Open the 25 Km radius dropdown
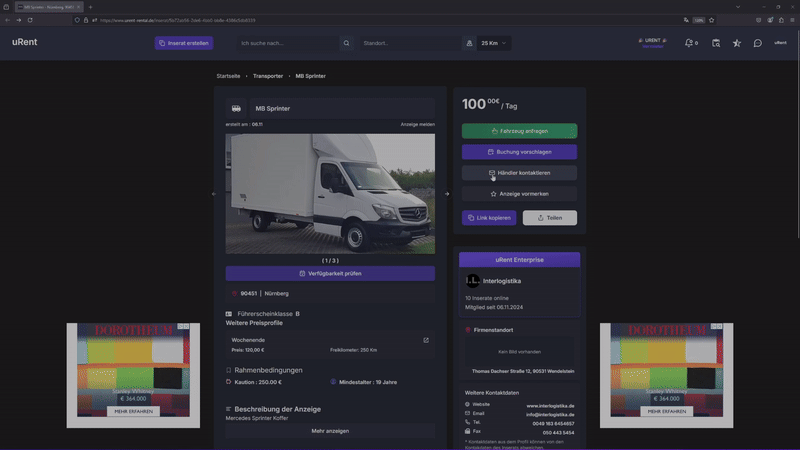The image size is (800, 450). tap(493, 43)
